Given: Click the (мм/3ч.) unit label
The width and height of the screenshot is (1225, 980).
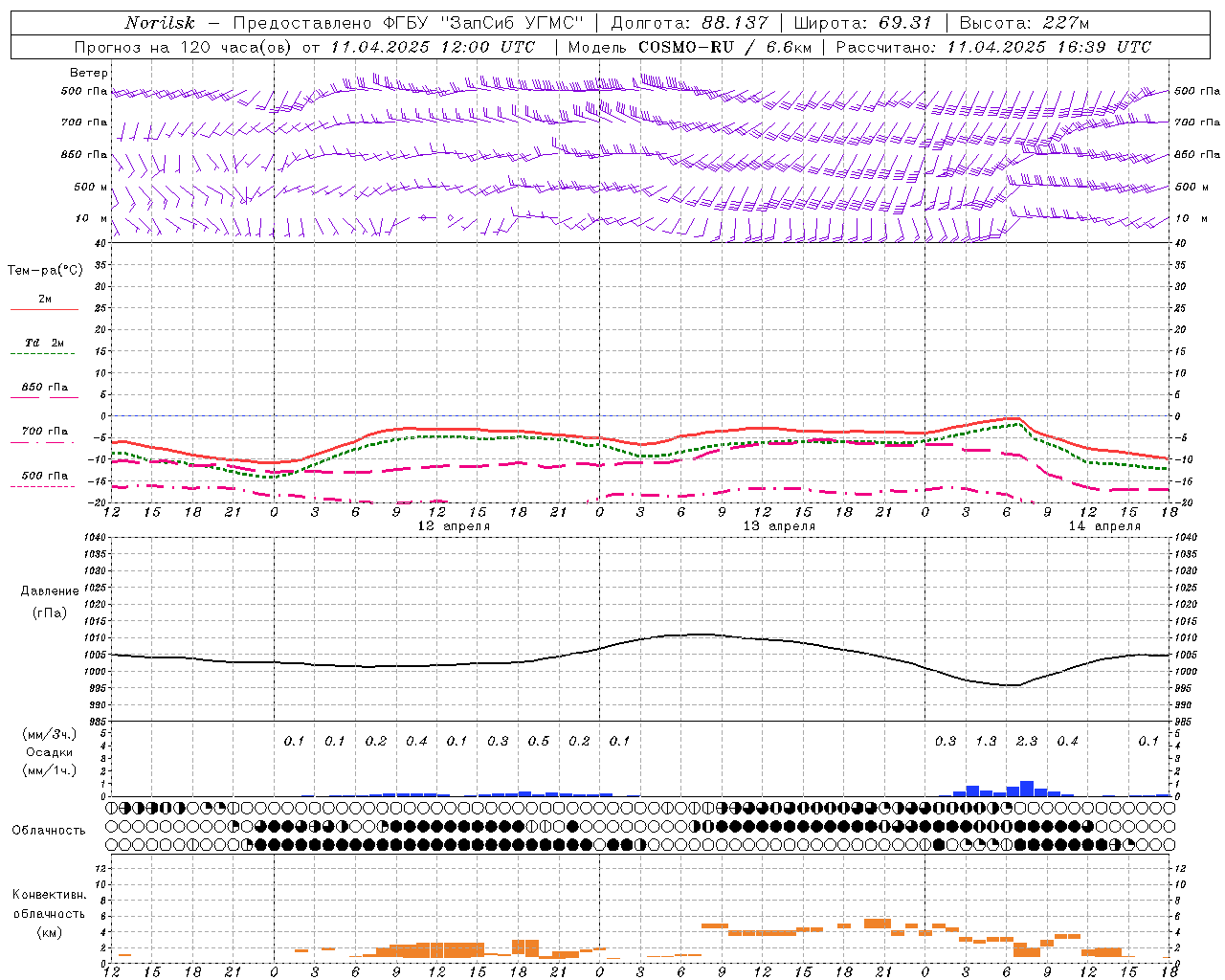Looking at the screenshot, I should [x=49, y=734].
